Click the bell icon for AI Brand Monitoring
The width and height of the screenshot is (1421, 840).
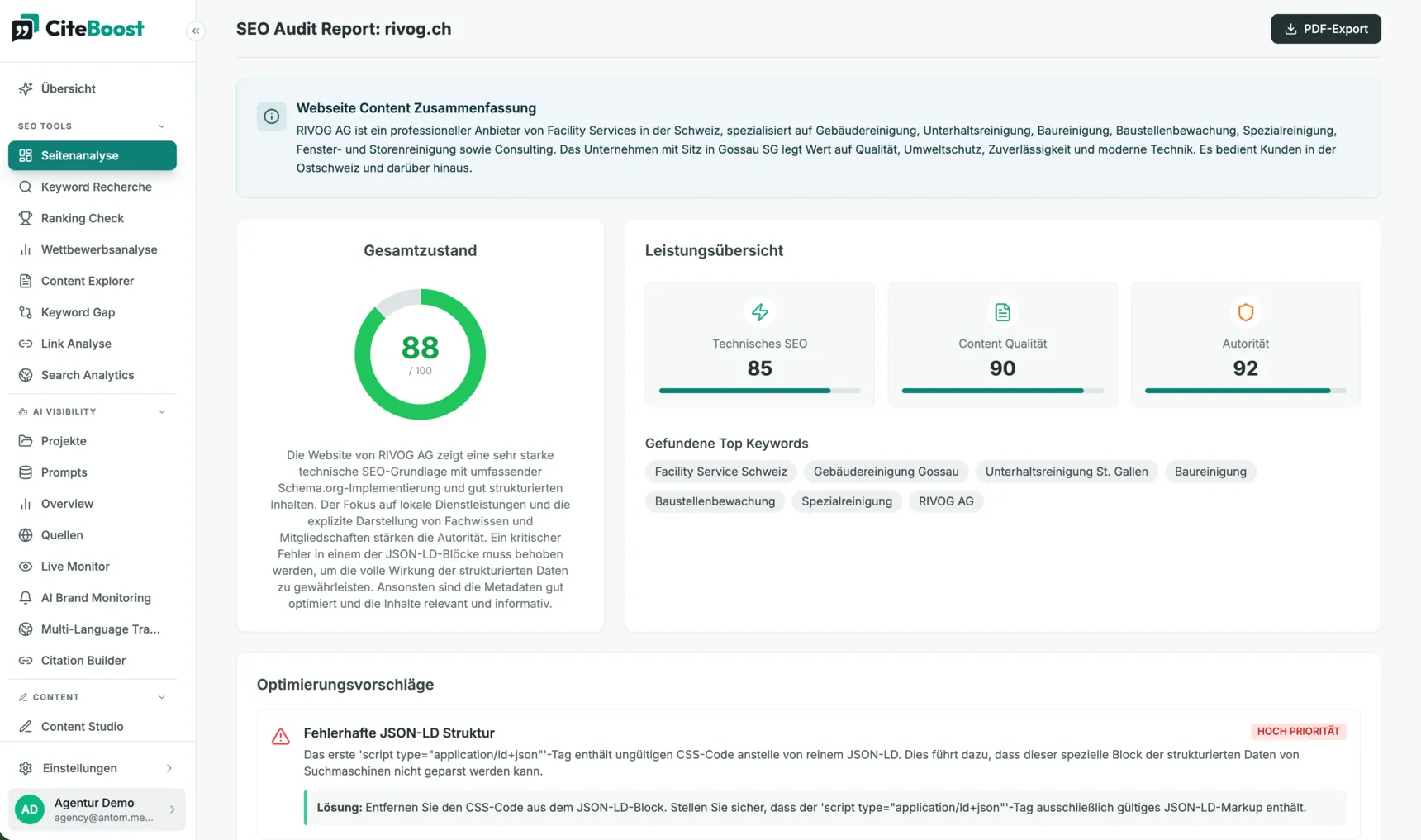(26, 598)
